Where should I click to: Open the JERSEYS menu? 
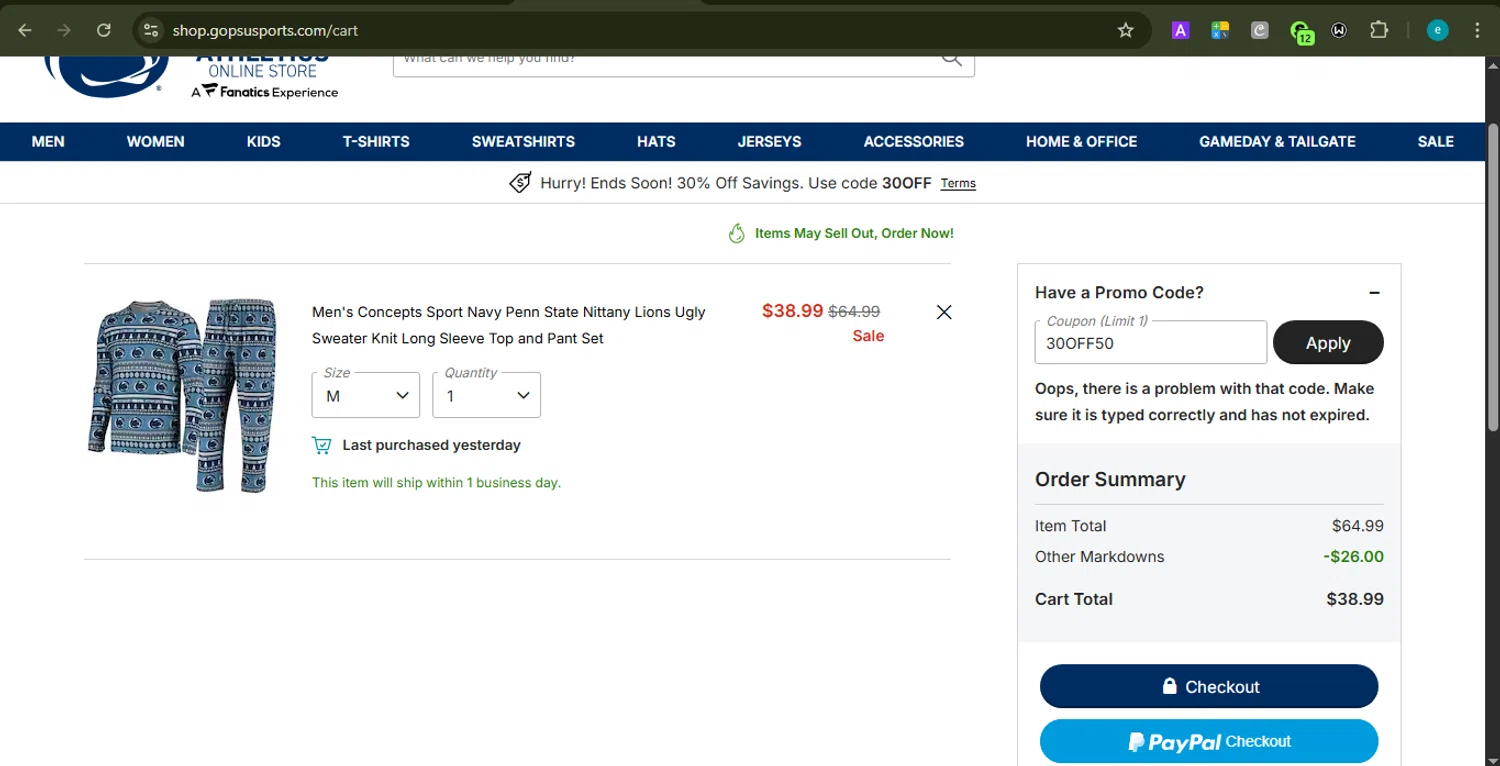(x=769, y=141)
